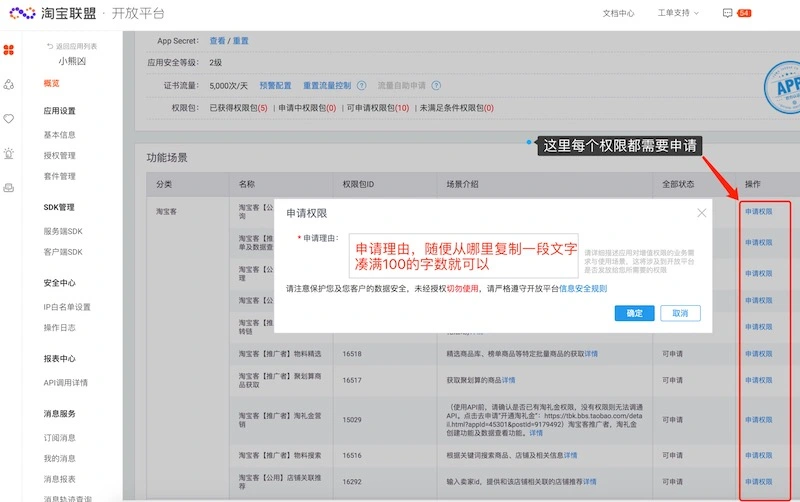Image resolution: width=800 pixels, height=502 pixels.
Task: Open 基本信息 in the sidebar
Action: (x=60, y=135)
